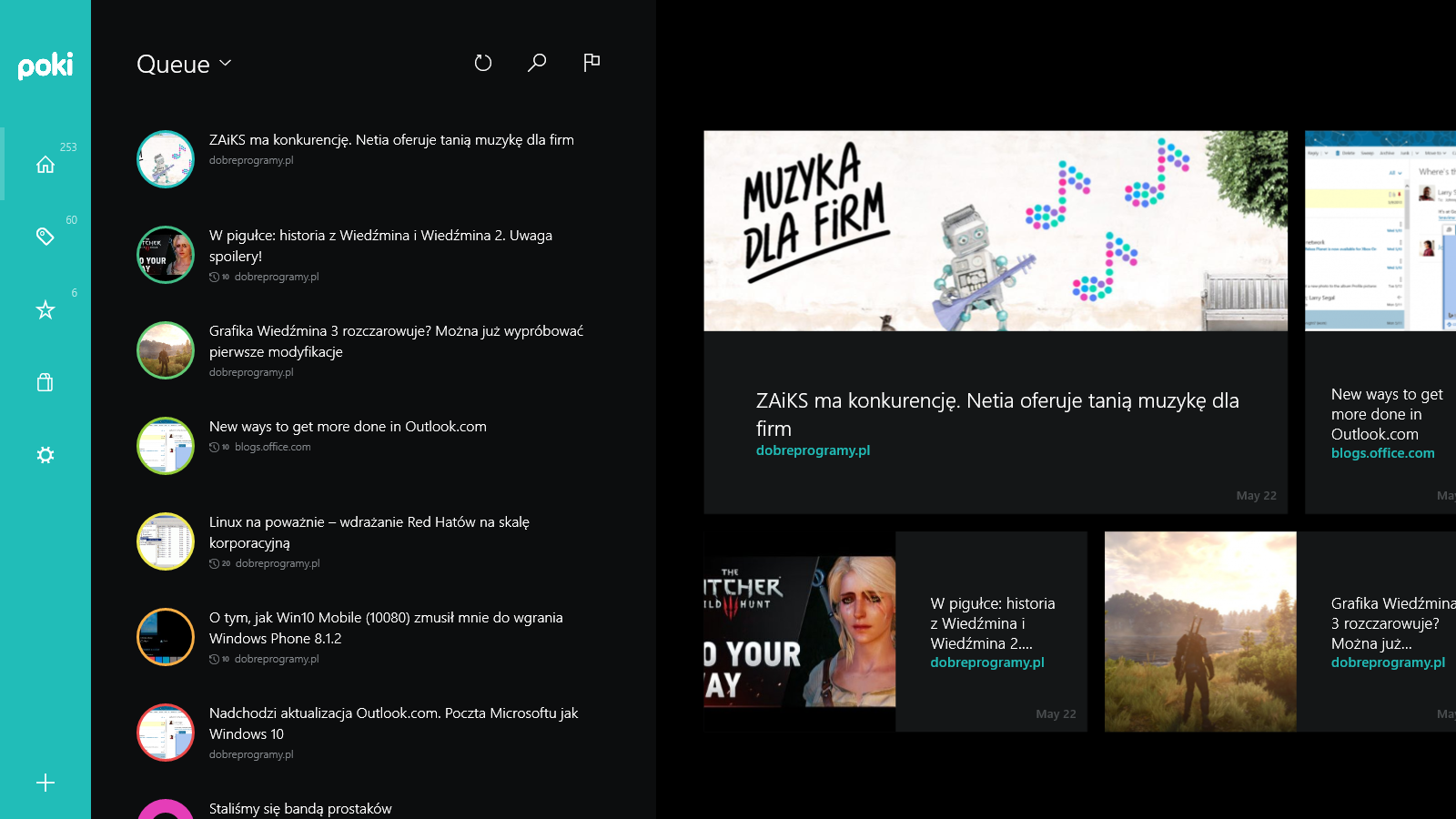Open the Home section in sidebar

click(45, 165)
